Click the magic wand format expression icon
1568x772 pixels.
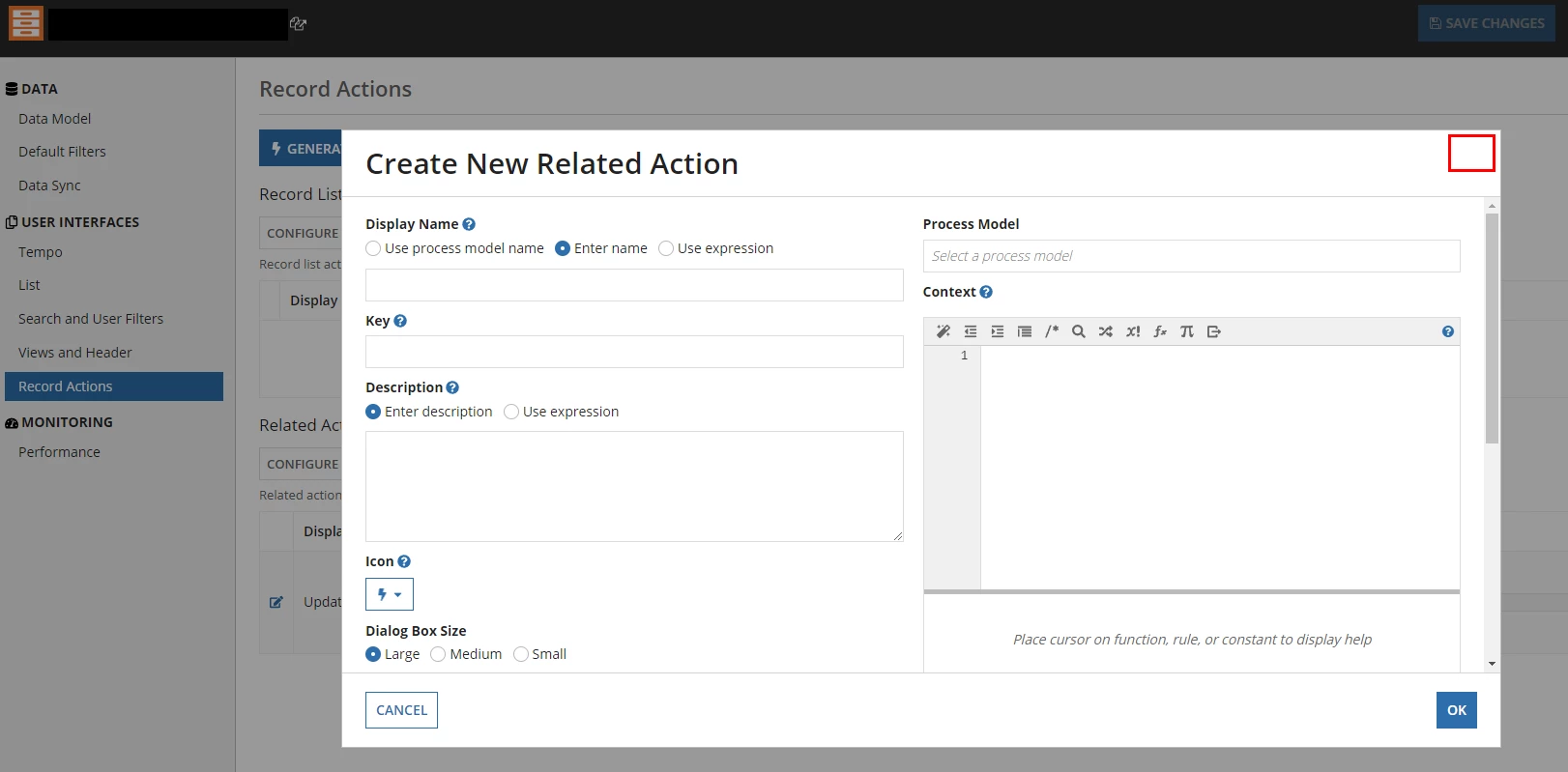pyautogui.click(x=944, y=331)
